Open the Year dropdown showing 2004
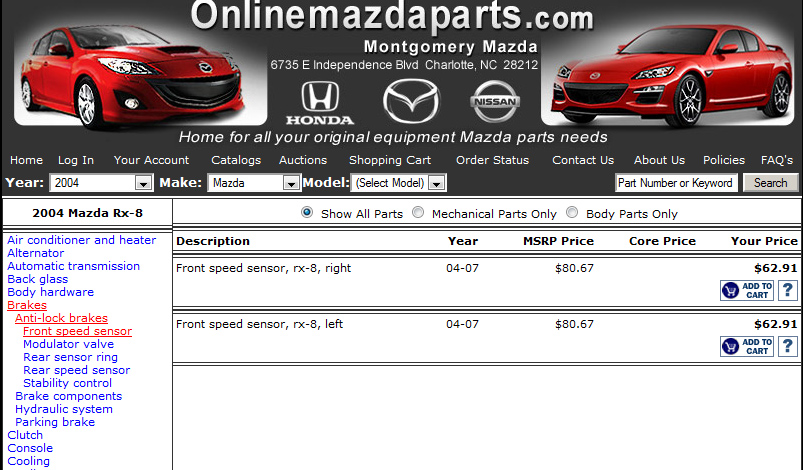The width and height of the screenshot is (803, 470). tap(101, 183)
